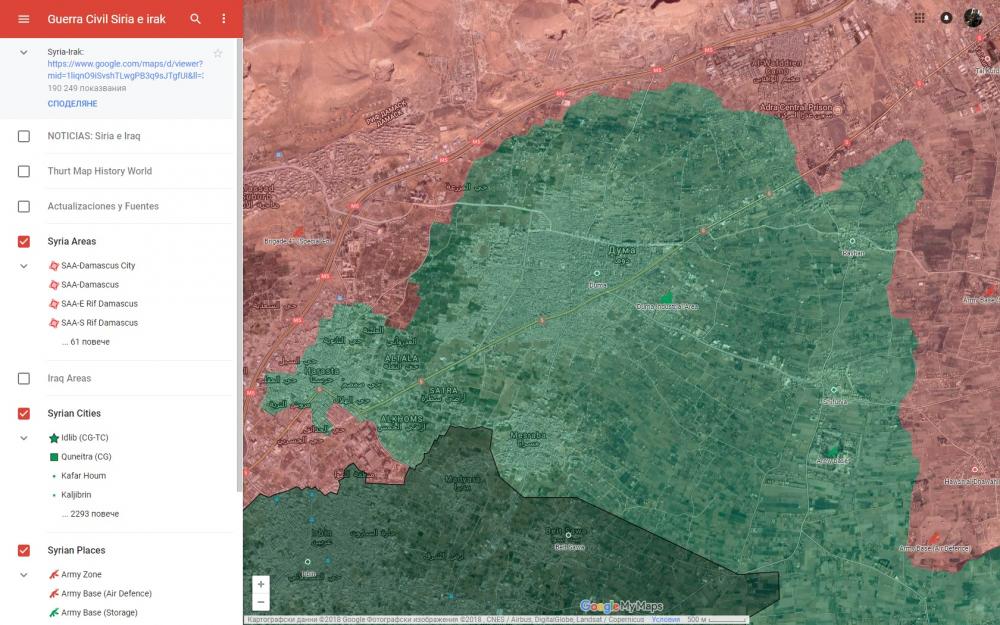
Task: Click the Army Base (Storage) green icon
Action: click(54, 612)
